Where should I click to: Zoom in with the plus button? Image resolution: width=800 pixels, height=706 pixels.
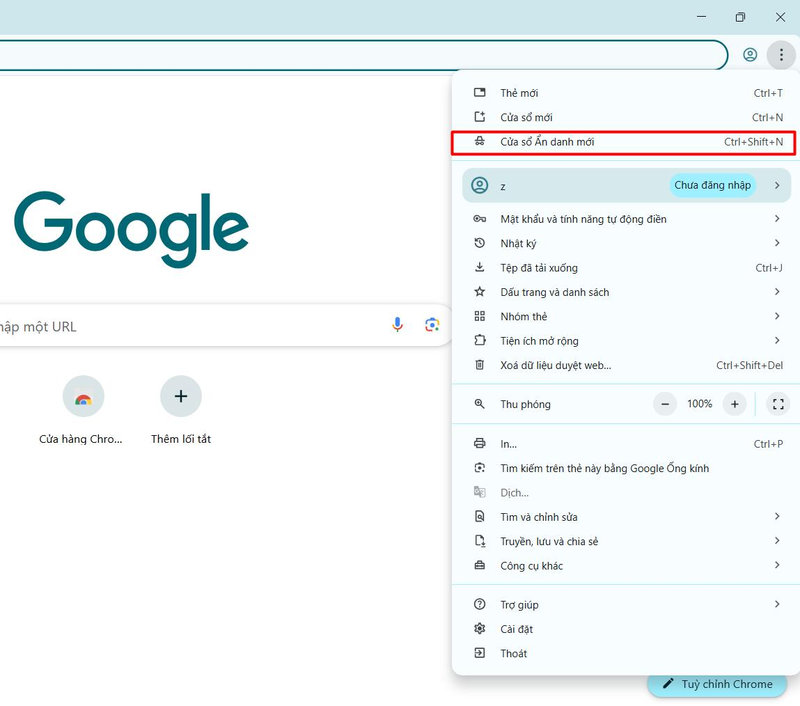click(x=734, y=404)
